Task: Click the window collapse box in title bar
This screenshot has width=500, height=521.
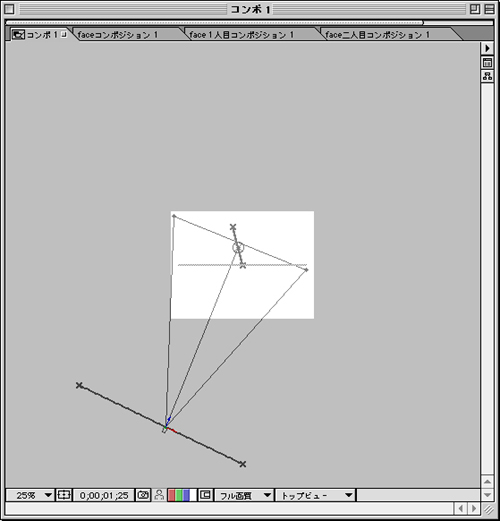Action: click(489, 9)
